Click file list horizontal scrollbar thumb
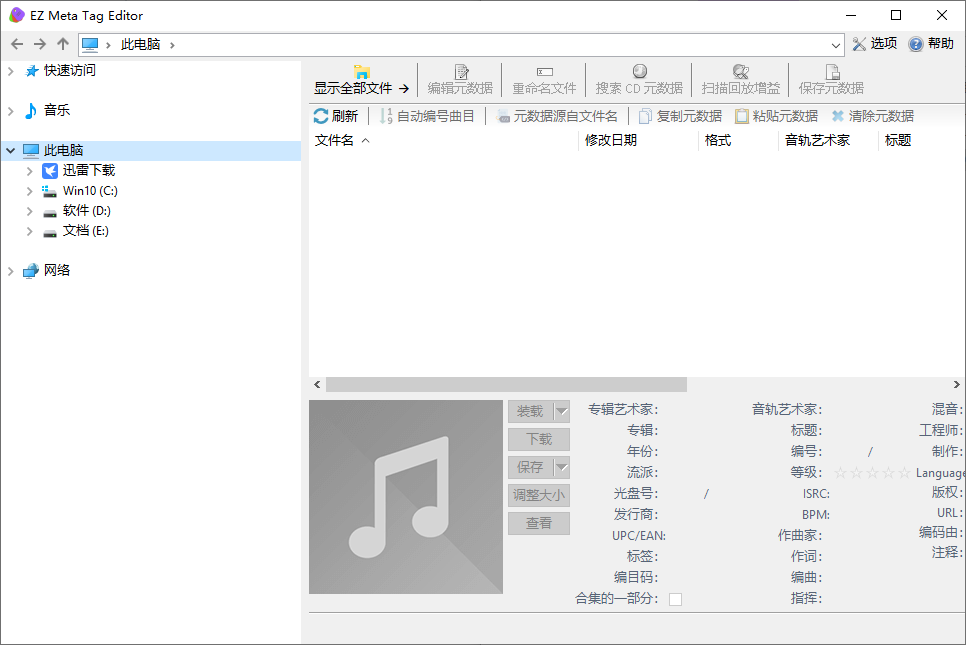 click(x=506, y=384)
